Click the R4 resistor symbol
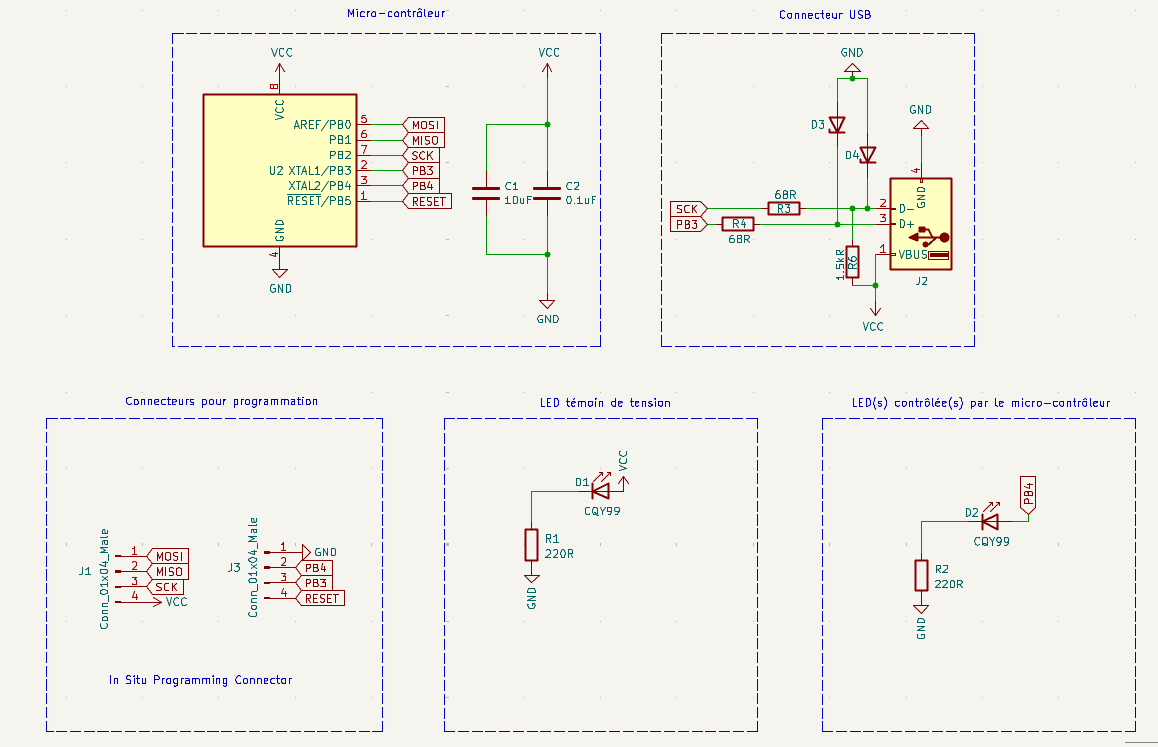Screen dimensions: 1158x747 (x=739, y=224)
